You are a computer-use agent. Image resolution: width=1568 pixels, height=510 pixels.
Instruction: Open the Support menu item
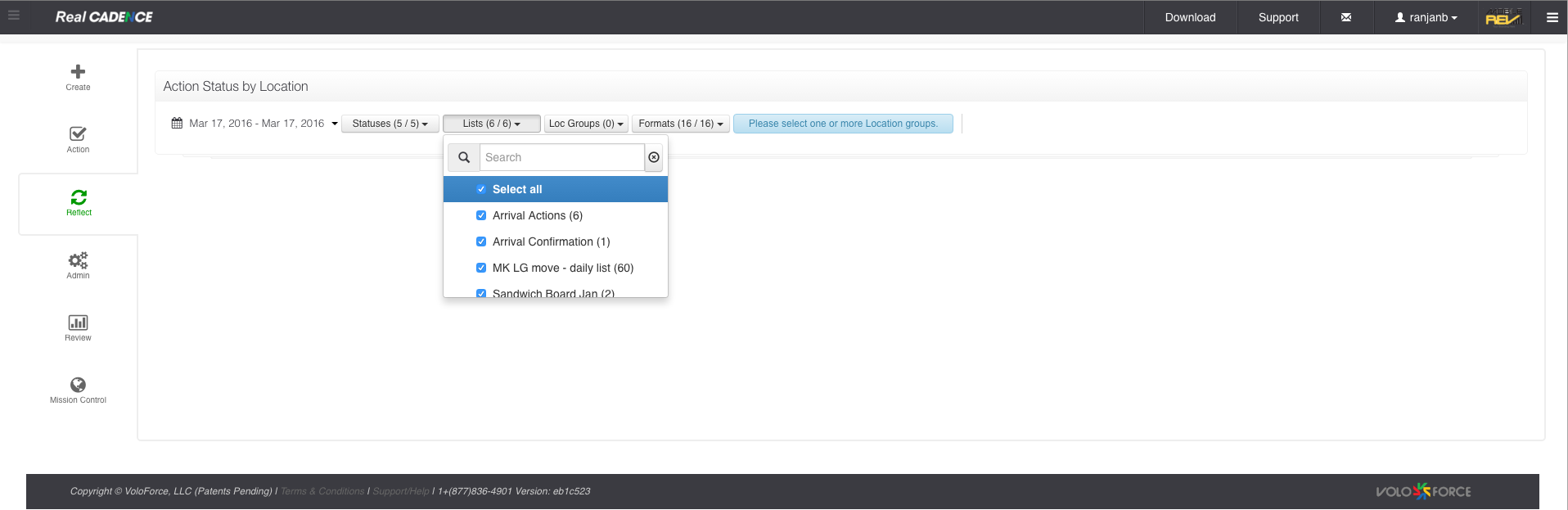tap(1278, 17)
